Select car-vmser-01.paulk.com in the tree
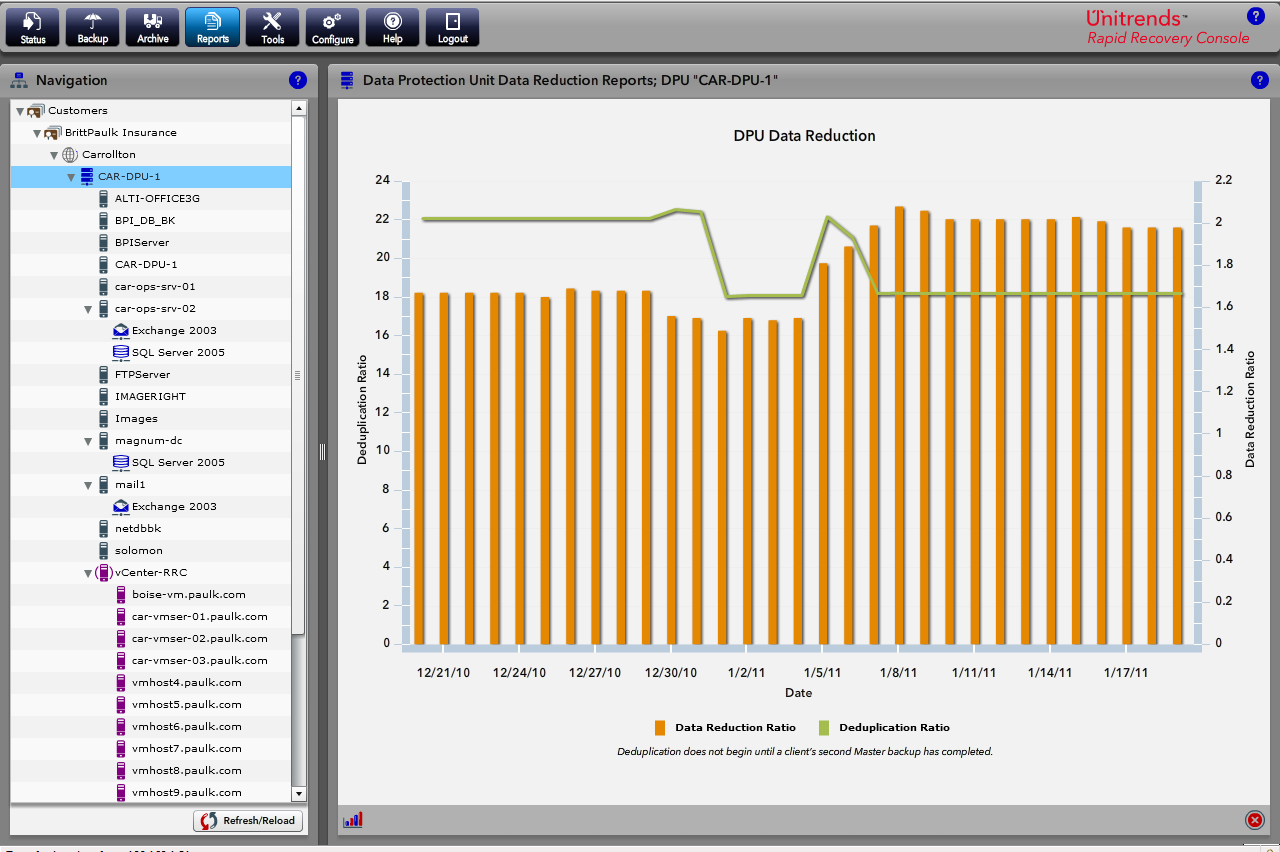Screen dimensions: 1280x852 [200, 617]
